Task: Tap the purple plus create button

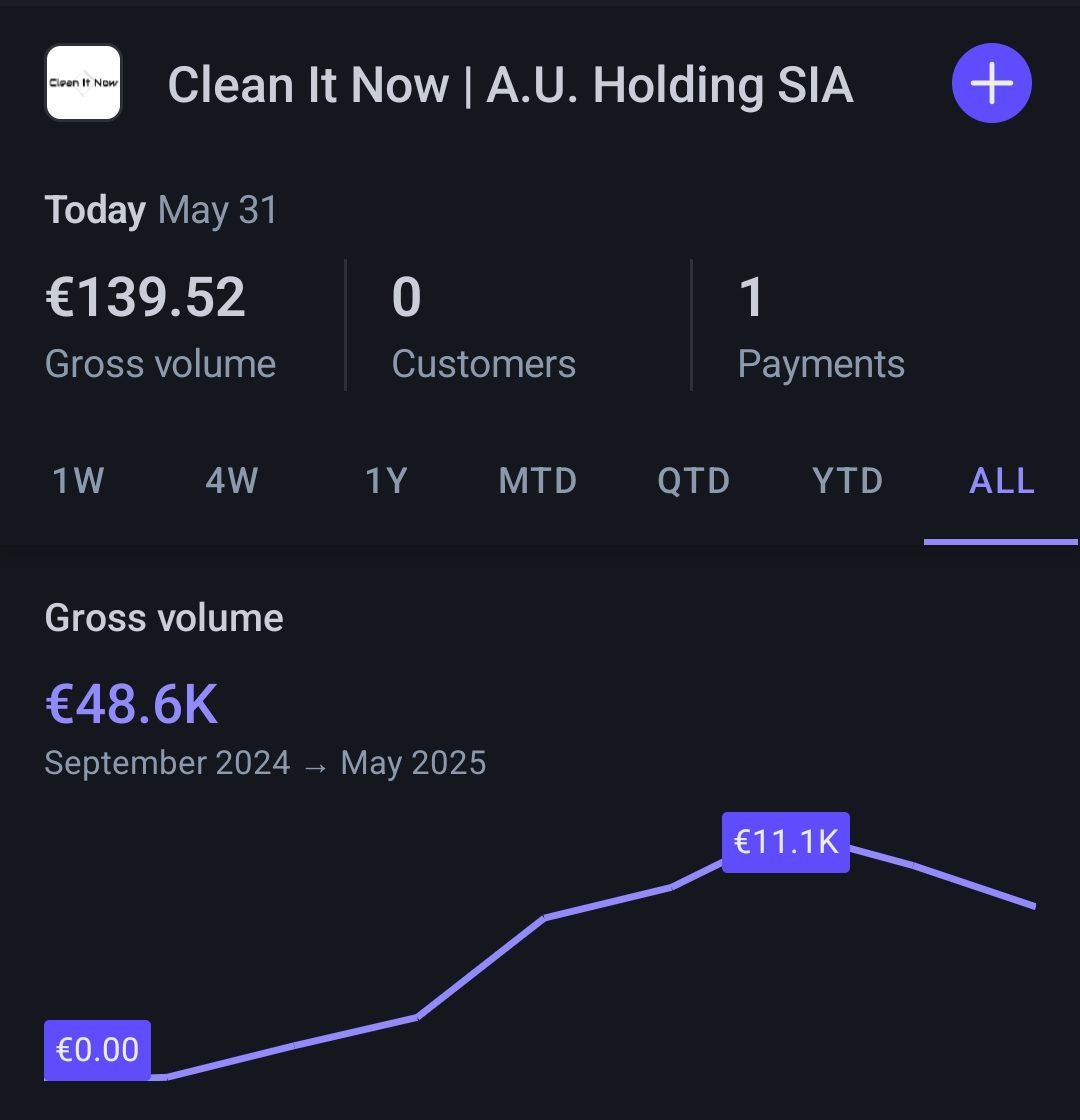Action: [x=991, y=83]
